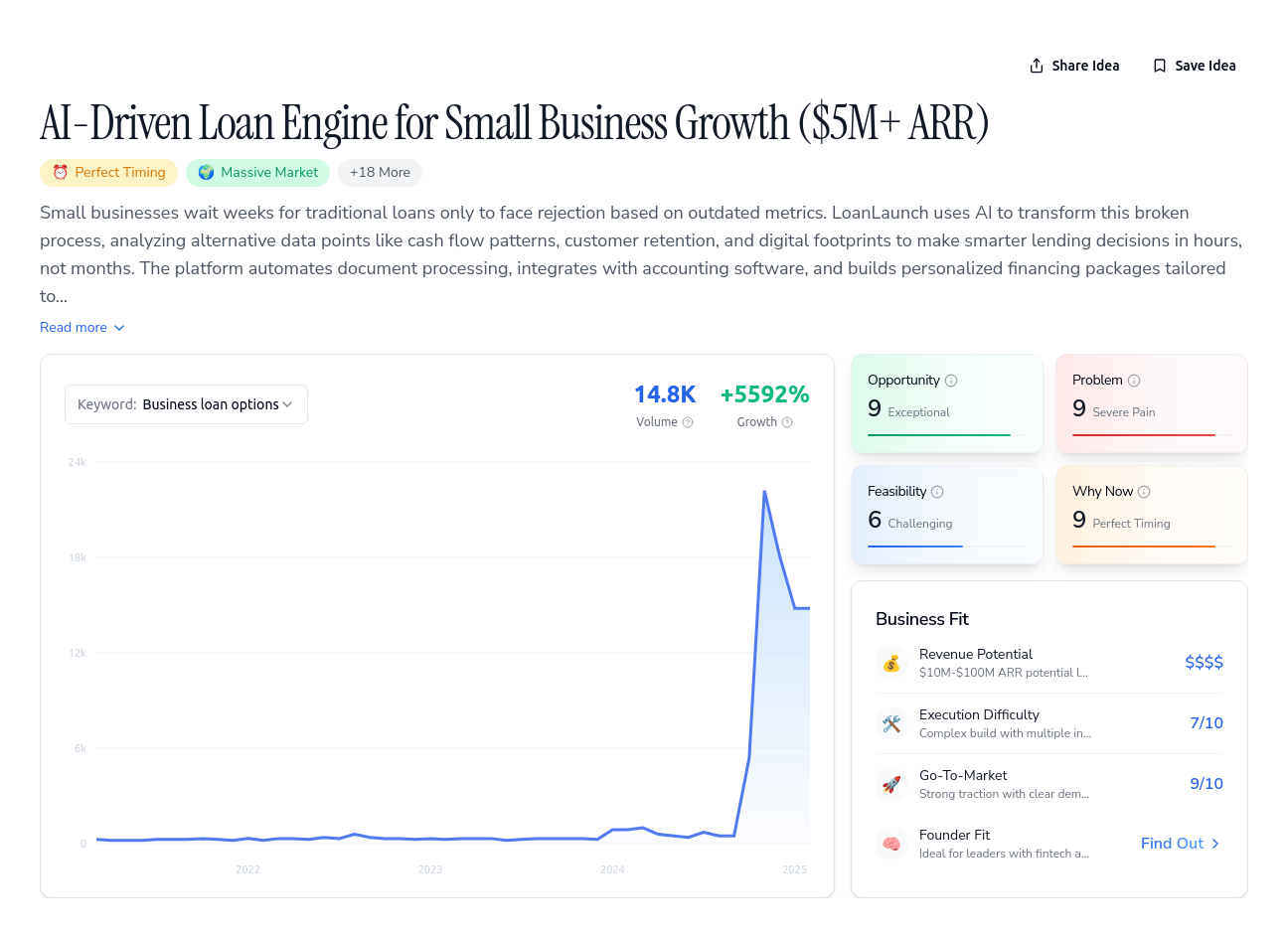Open the Opportunity 9 Exceptional card
The height and width of the screenshot is (938, 1288).
[947, 403]
